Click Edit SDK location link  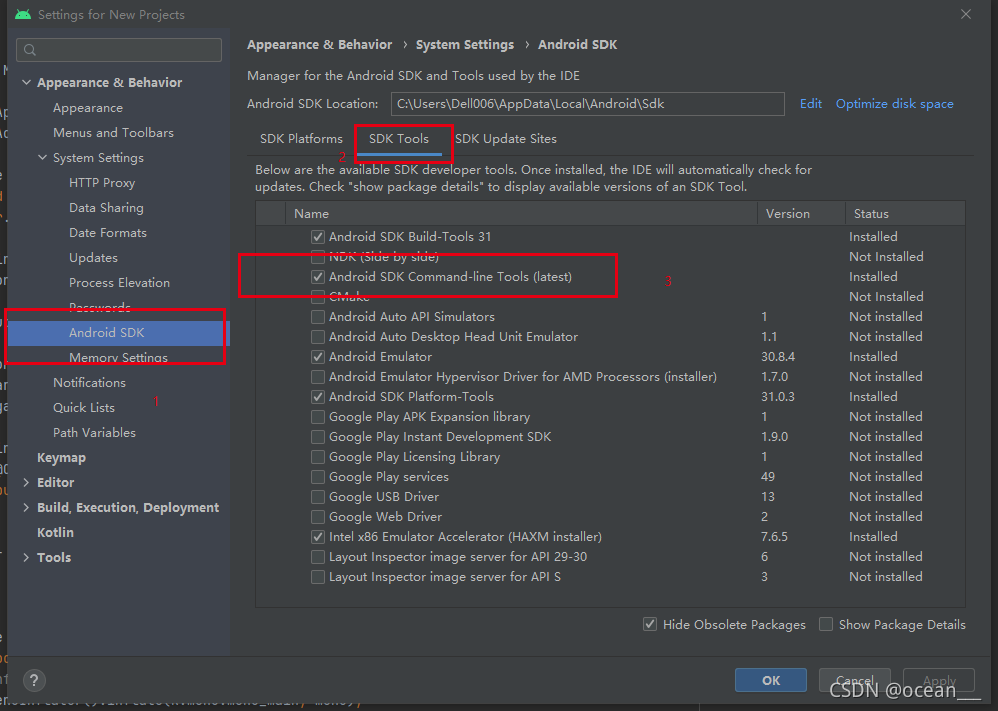click(x=810, y=104)
